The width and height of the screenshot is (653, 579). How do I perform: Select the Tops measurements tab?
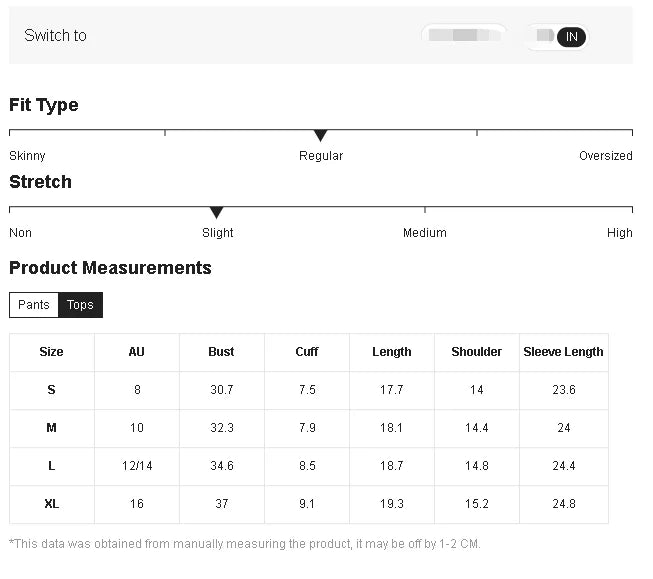81,305
